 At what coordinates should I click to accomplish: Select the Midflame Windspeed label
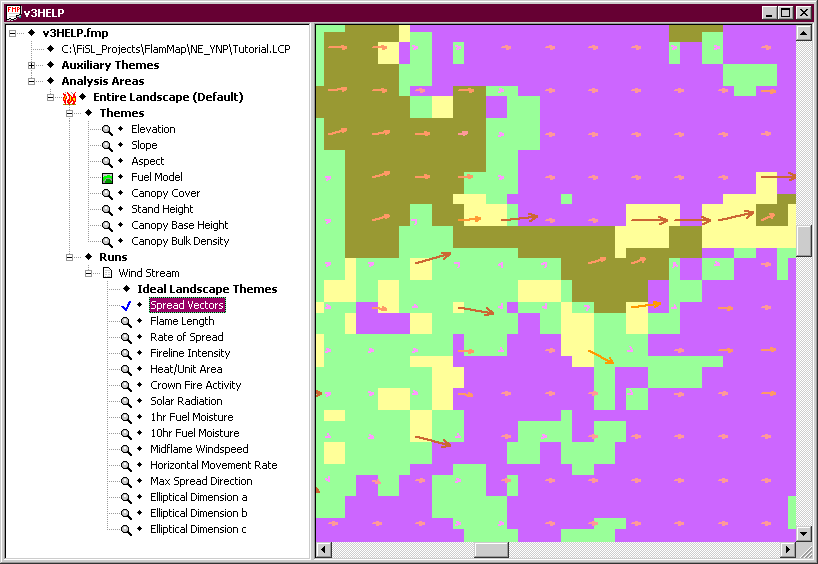pos(199,449)
